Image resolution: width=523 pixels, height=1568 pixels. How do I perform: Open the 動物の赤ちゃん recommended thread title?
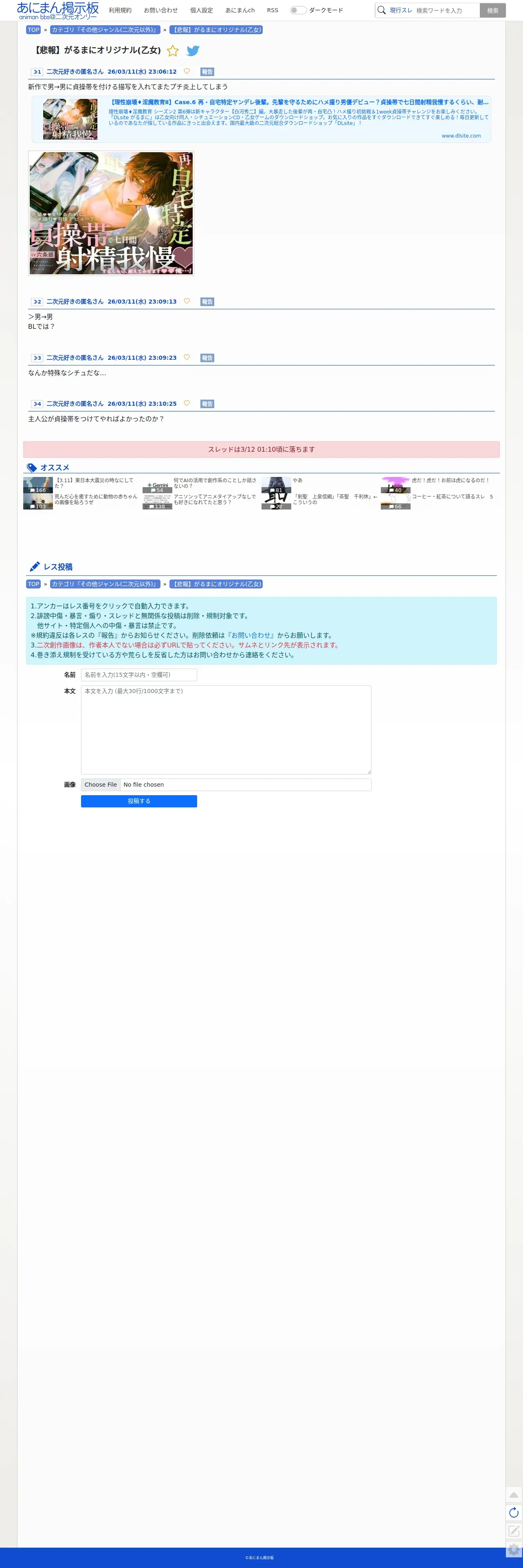click(x=96, y=499)
